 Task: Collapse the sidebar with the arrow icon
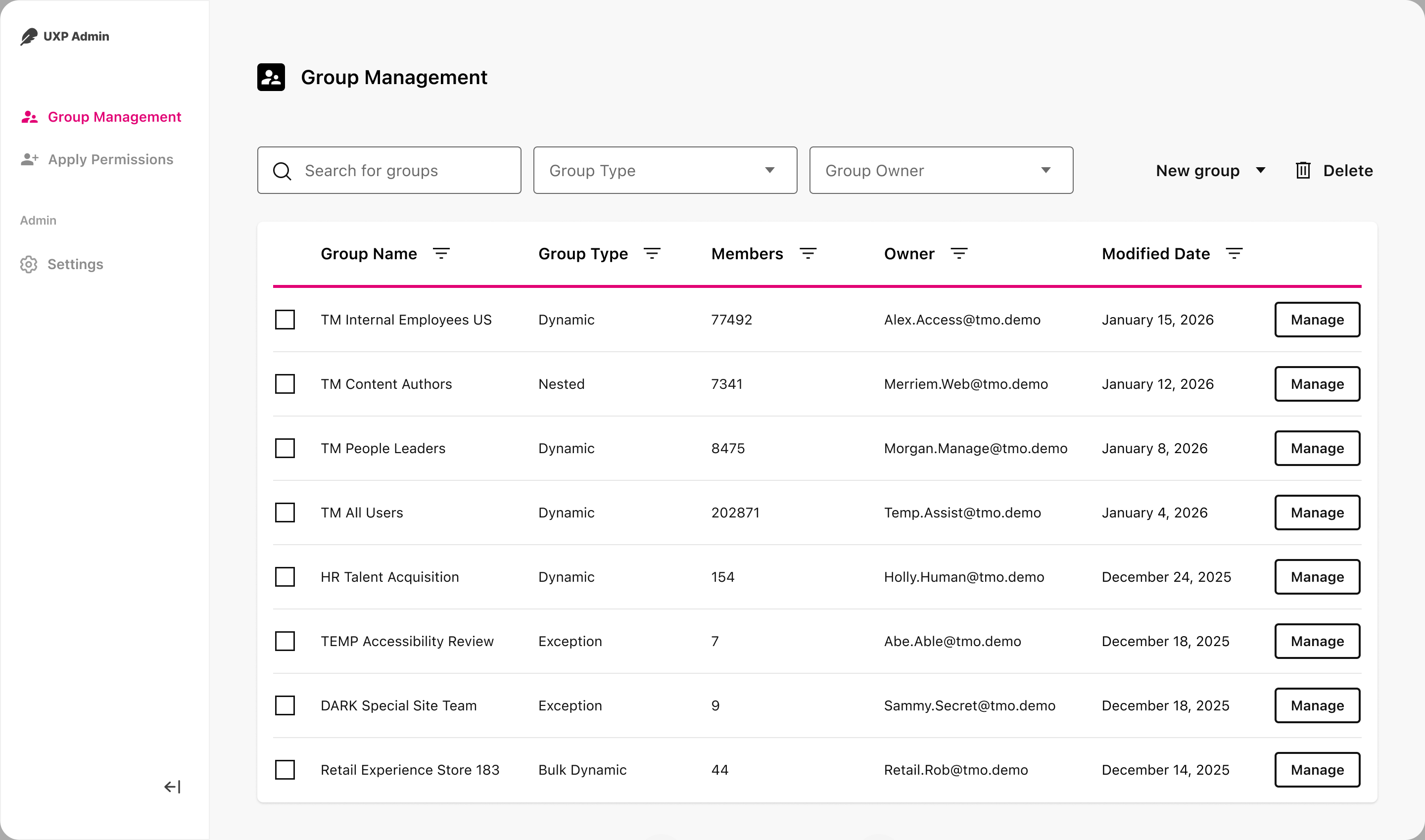tap(172, 786)
